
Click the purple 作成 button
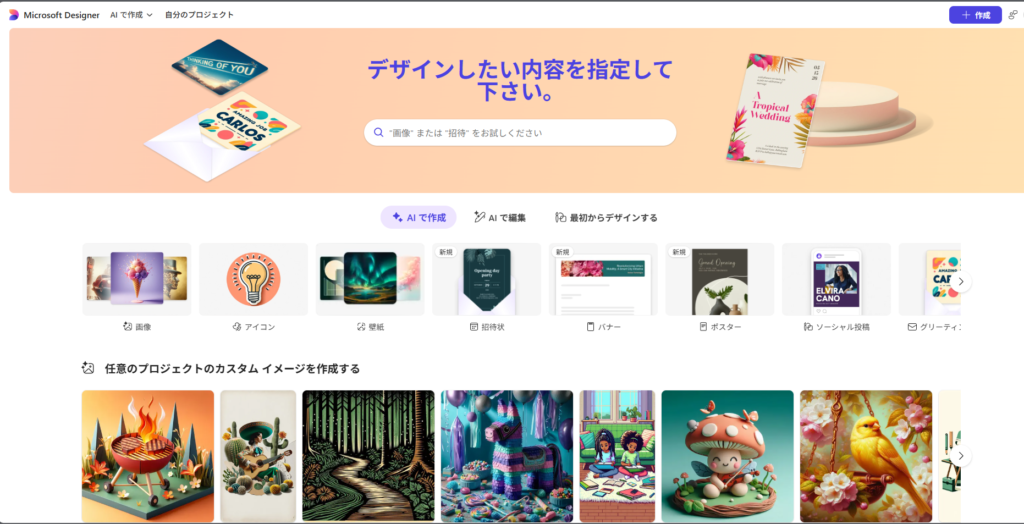pyautogui.click(x=975, y=15)
